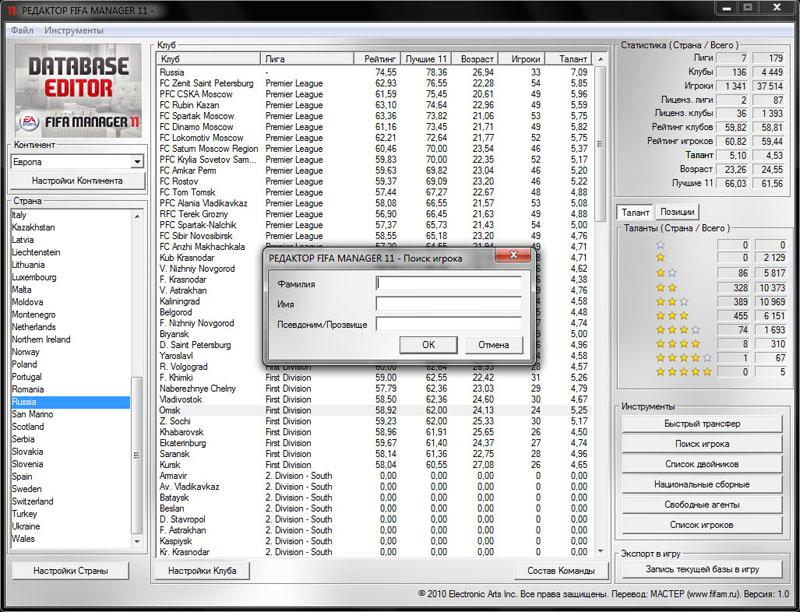Close the Поиск игрока dialog
Image resolution: width=800 pixels, height=612 pixels.
tap(513, 254)
